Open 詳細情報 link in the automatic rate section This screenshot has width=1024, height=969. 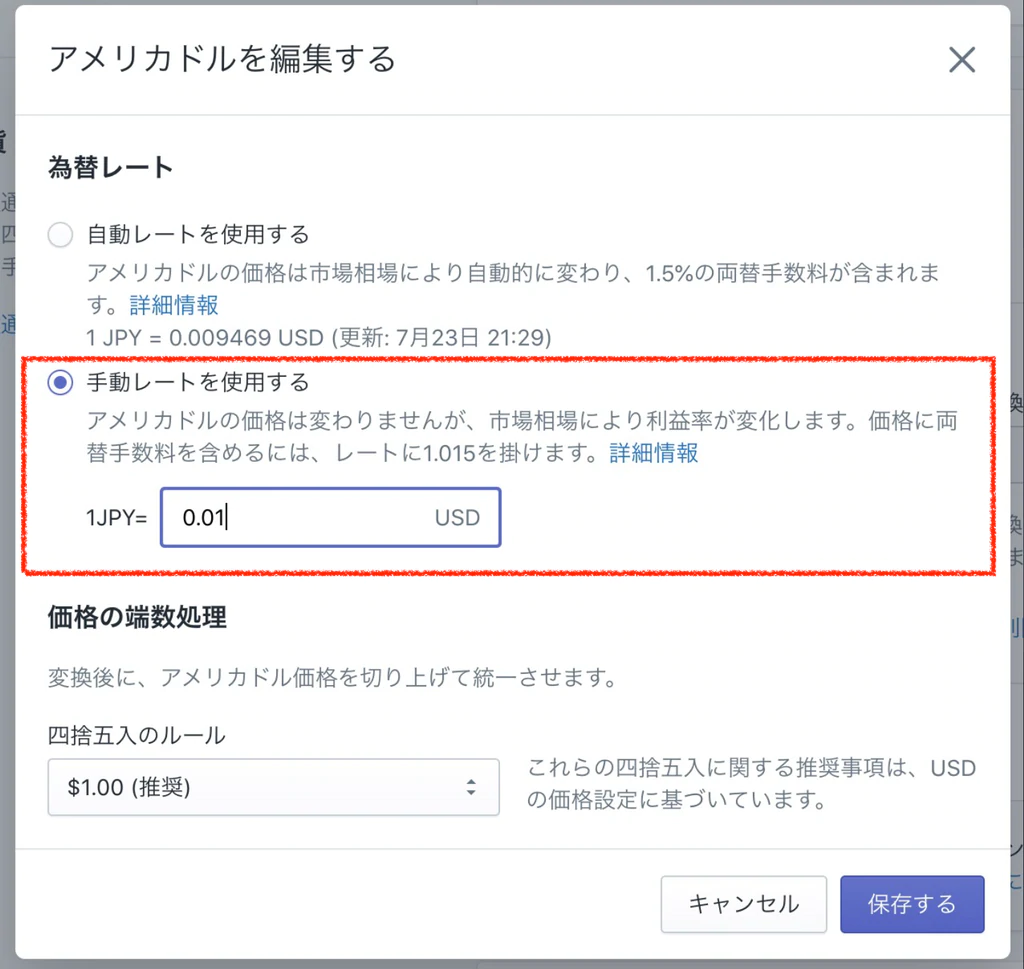pyautogui.click(x=173, y=305)
